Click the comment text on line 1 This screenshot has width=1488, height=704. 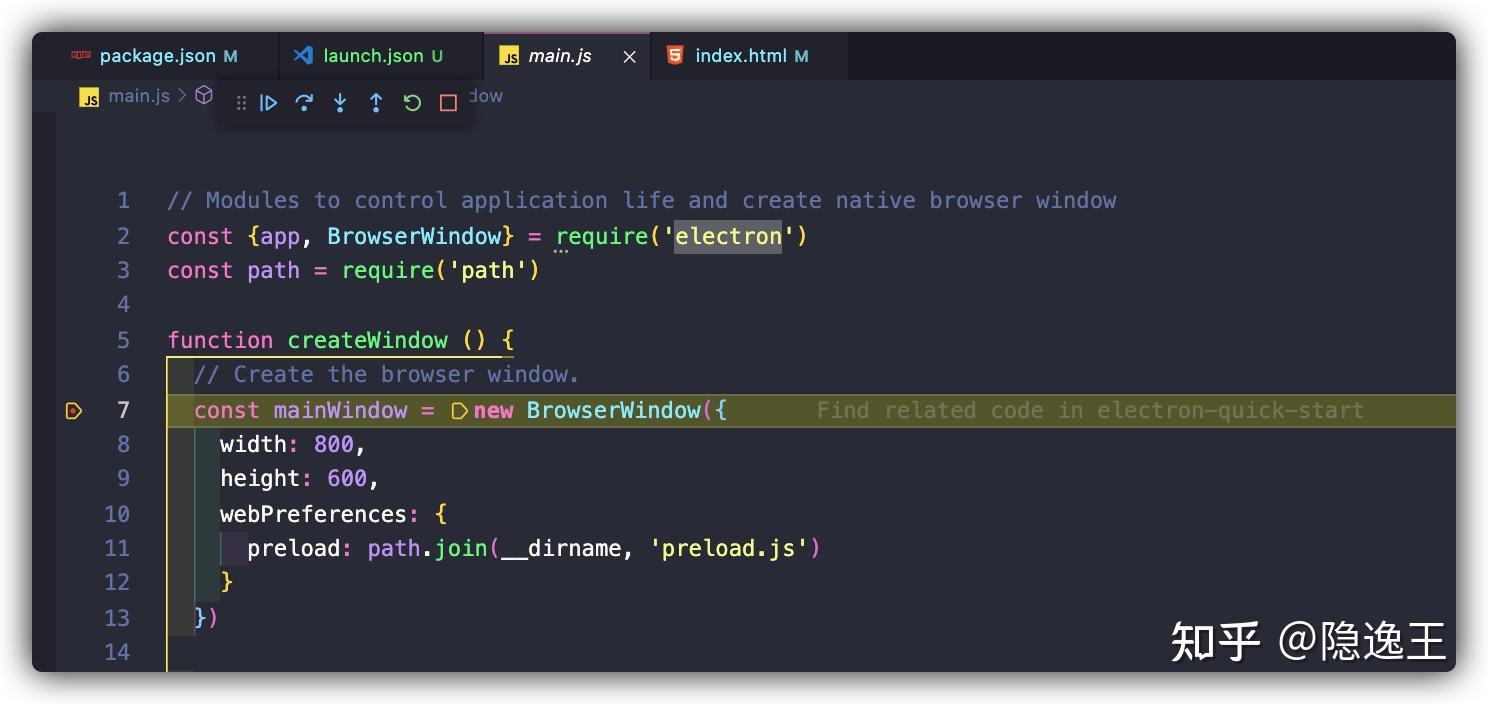click(x=642, y=200)
